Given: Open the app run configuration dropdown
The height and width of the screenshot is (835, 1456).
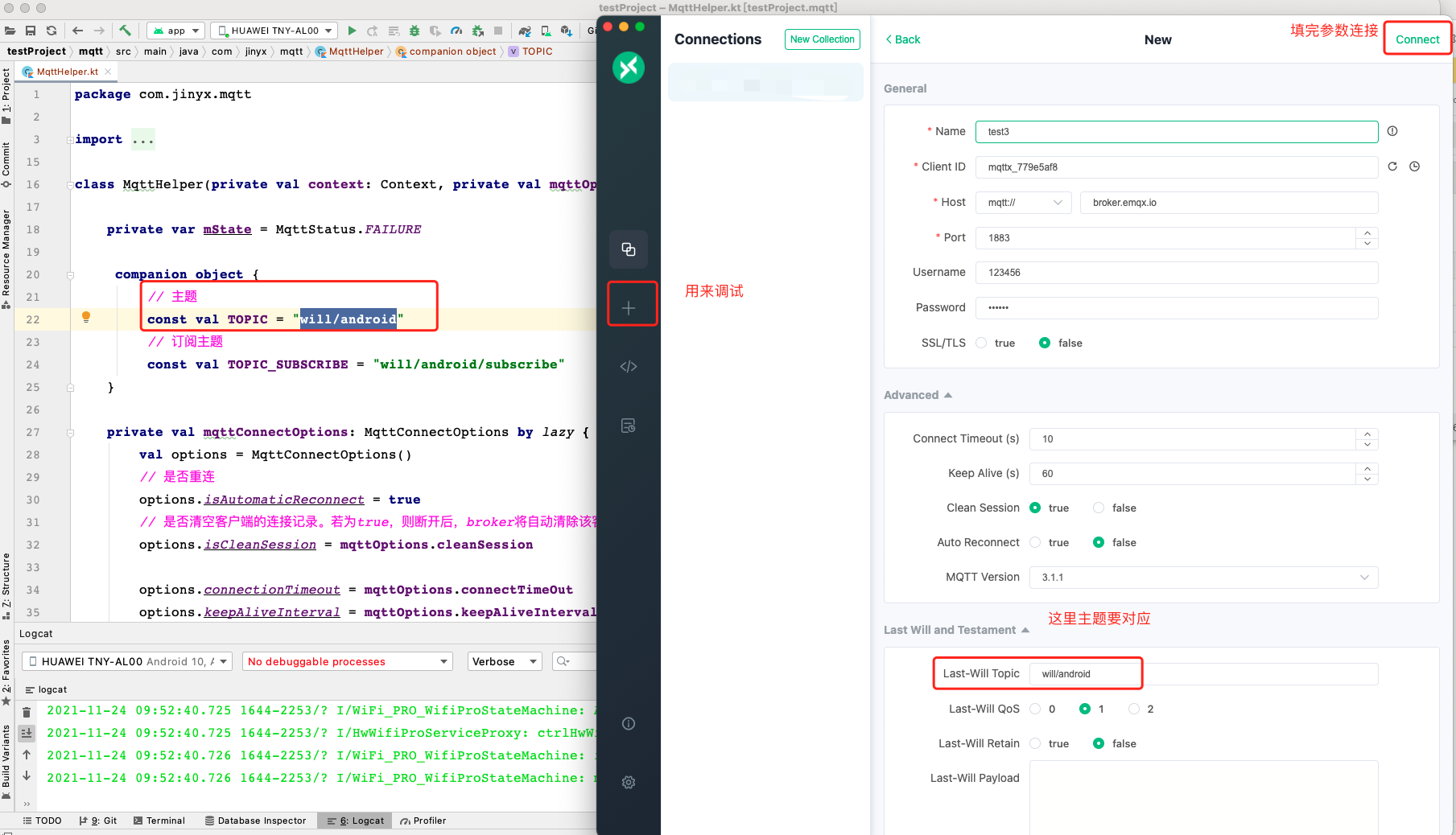Looking at the screenshot, I should (x=176, y=31).
